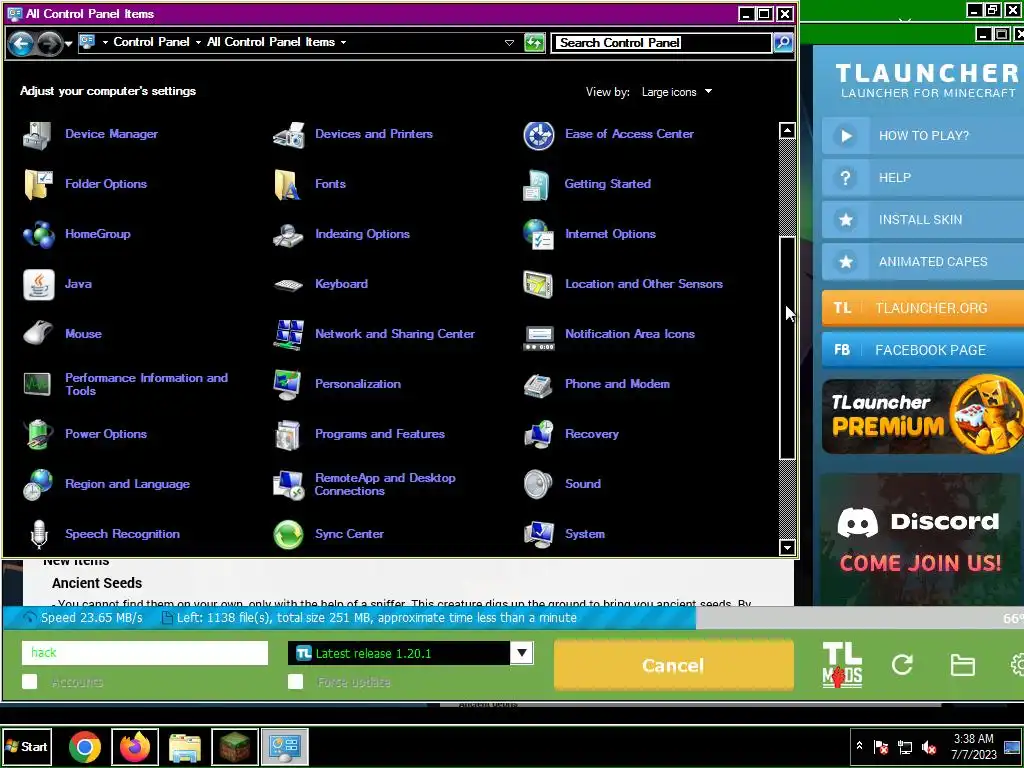Open Programs and Features icon

coord(288,434)
